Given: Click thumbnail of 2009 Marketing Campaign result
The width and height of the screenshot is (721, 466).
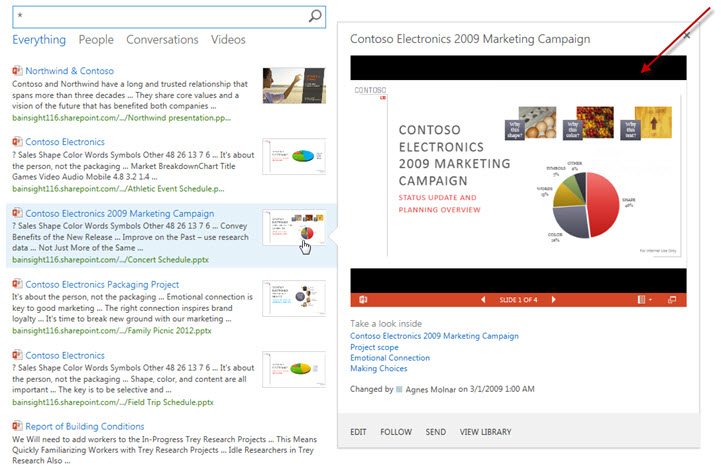Looking at the screenshot, I should pyautogui.click(x=294, y=228).
